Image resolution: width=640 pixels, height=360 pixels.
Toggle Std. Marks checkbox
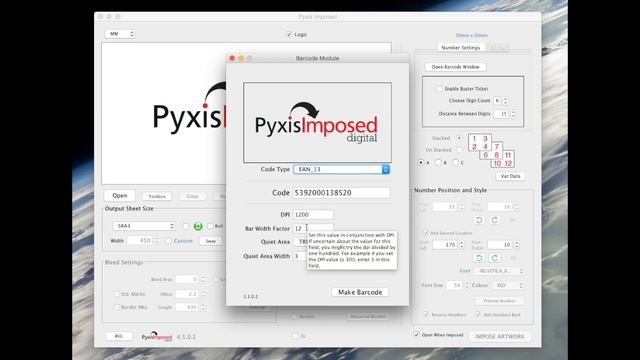(x=116, y=294)
